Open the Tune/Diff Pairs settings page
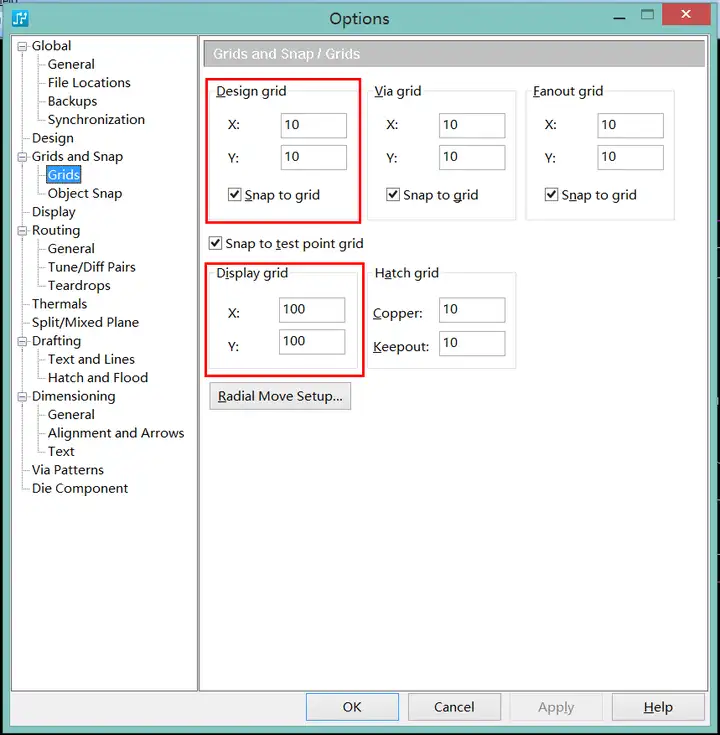Screen dimensions: 720x735 91,267
